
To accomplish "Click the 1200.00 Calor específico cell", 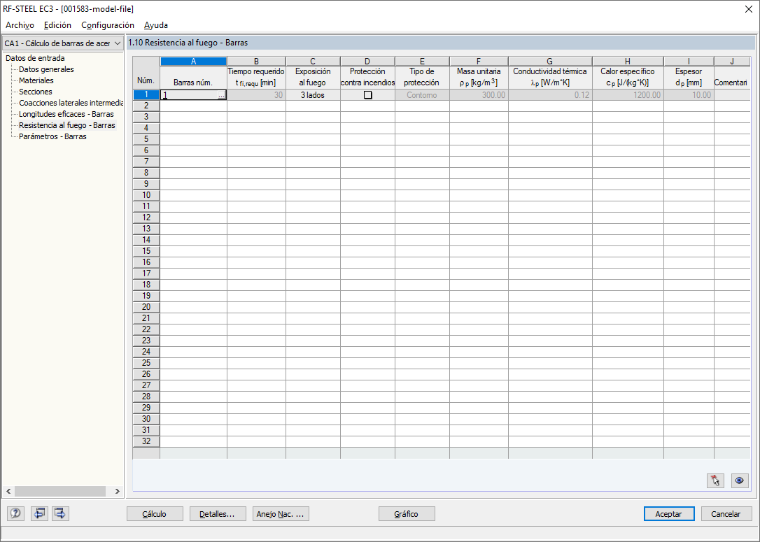I will pyautogui.click(x=628, y=95).
